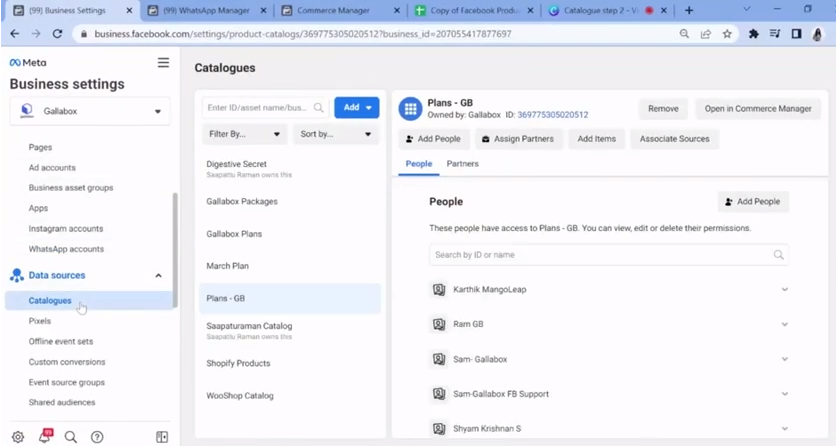Select the WooShop Catalog entry
The image size is (836, 446).
pos(290,395)
